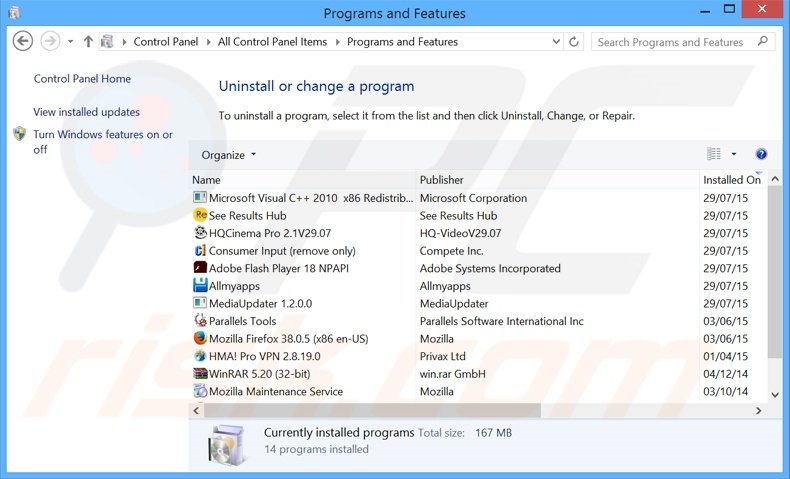Click the See Results Hub program icon
The height and width of the screenshot is (479, 790).
click(x=200, y=215)
